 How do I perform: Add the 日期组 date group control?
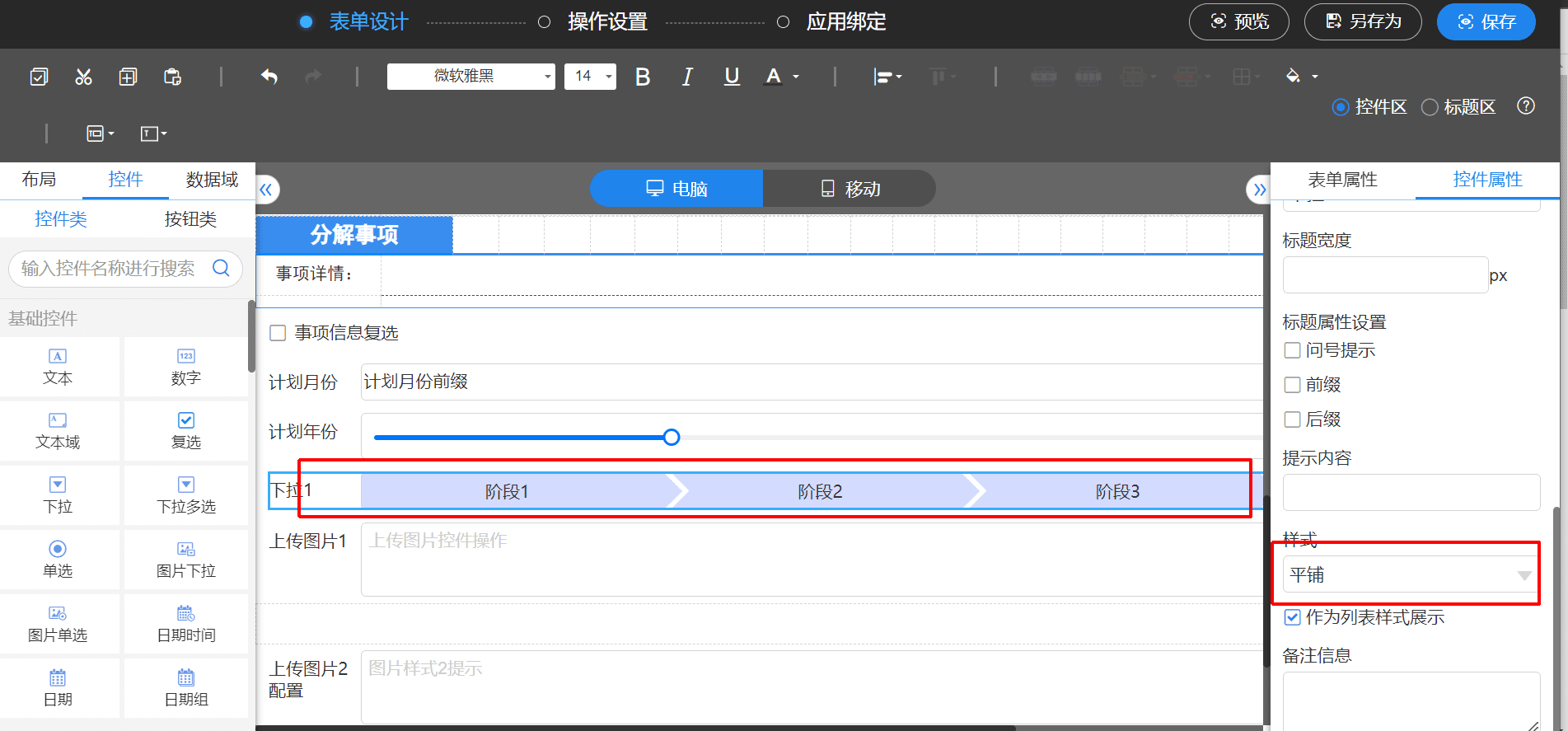pyautogui.click(x=186, y=688)
